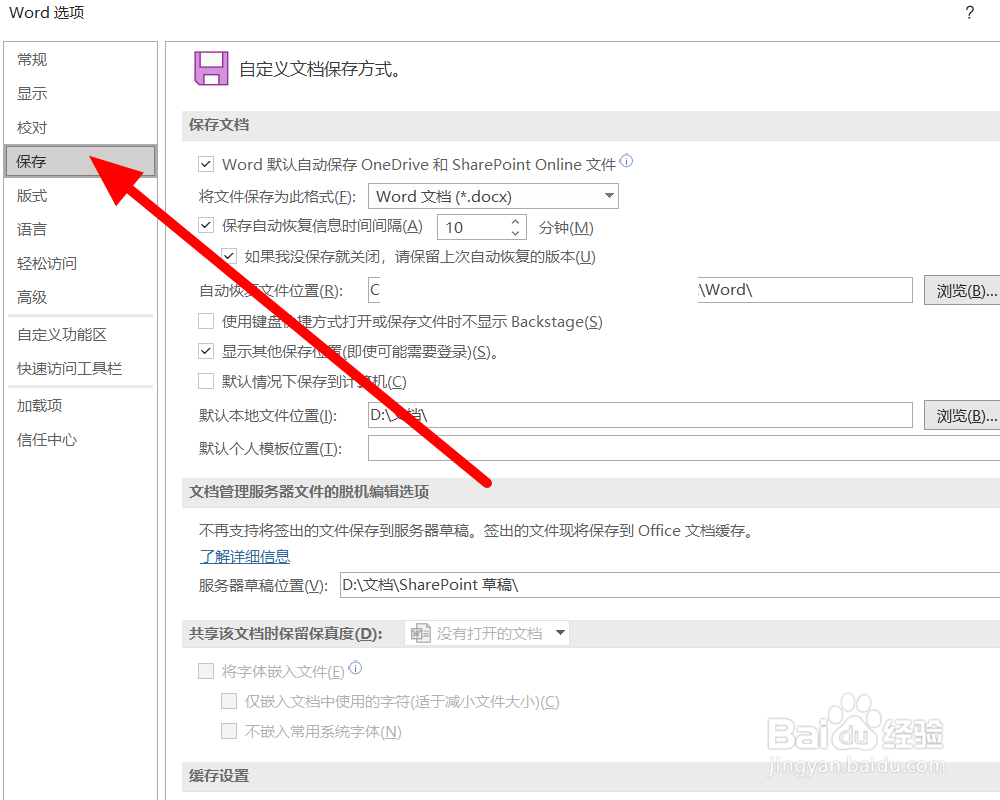Enable 不显示 Backstage checkbox

click(205, 321)
